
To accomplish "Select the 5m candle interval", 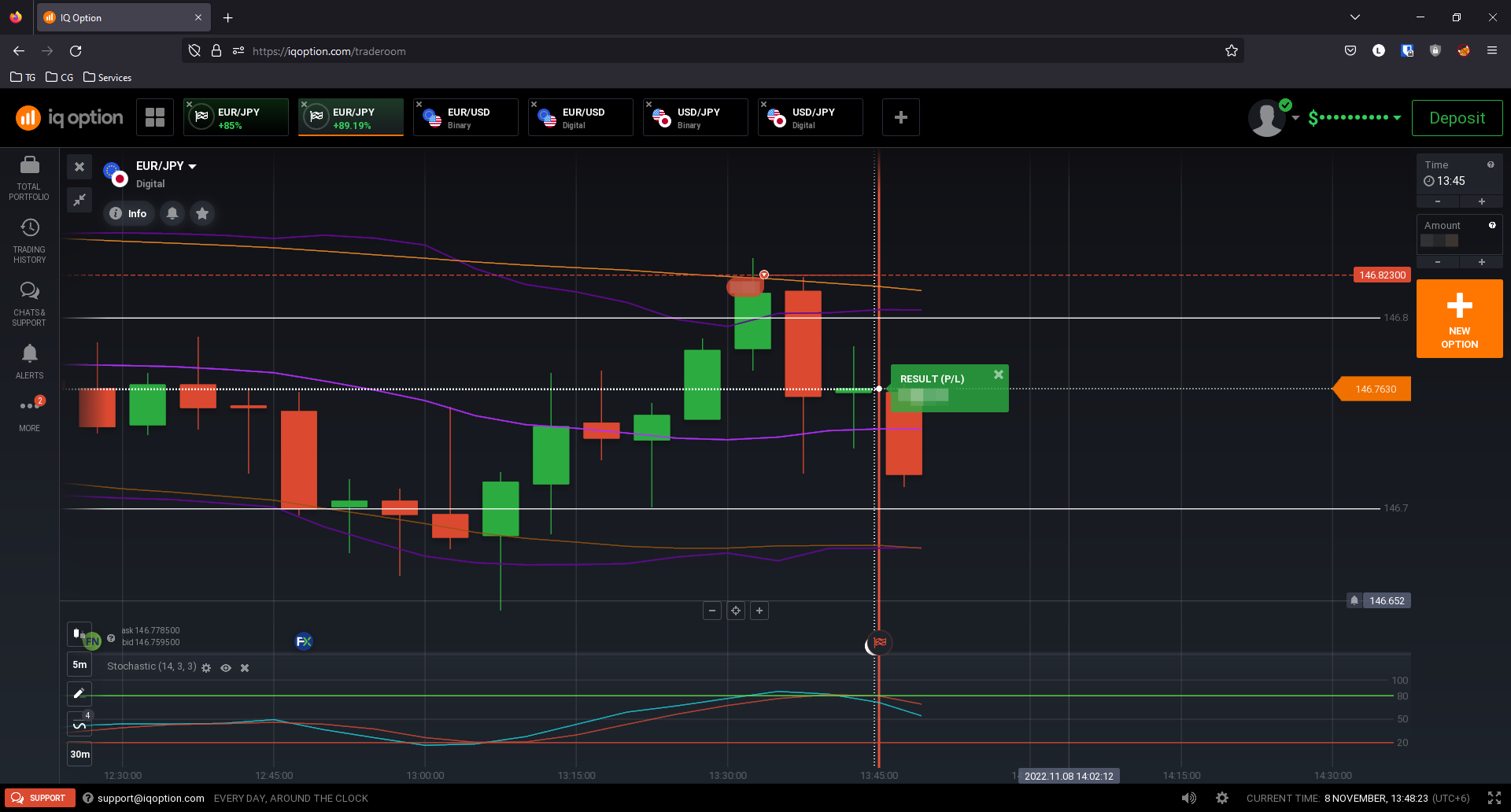I will point(79,664).
